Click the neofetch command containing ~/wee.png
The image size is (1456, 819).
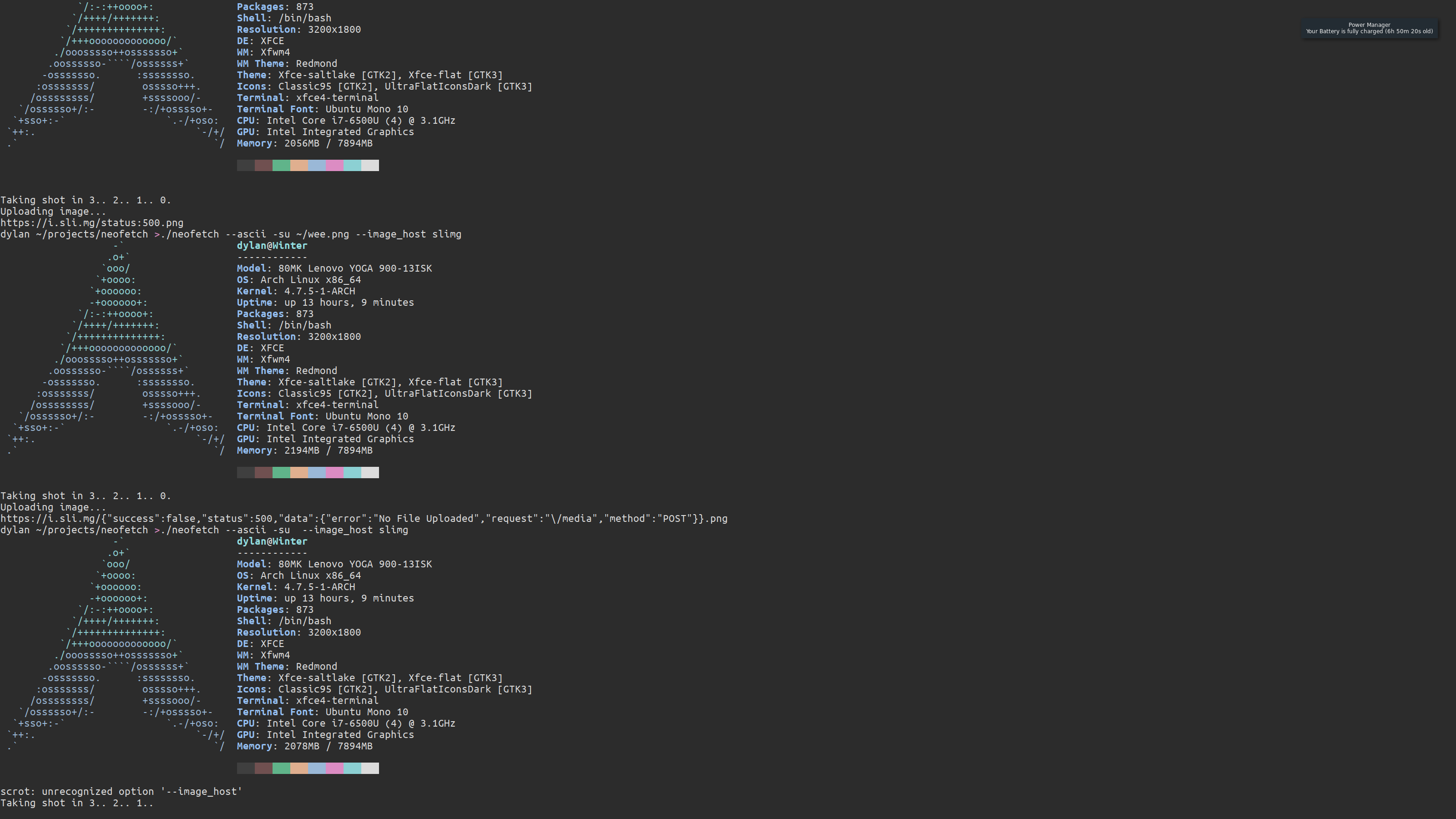coord(231,234)
